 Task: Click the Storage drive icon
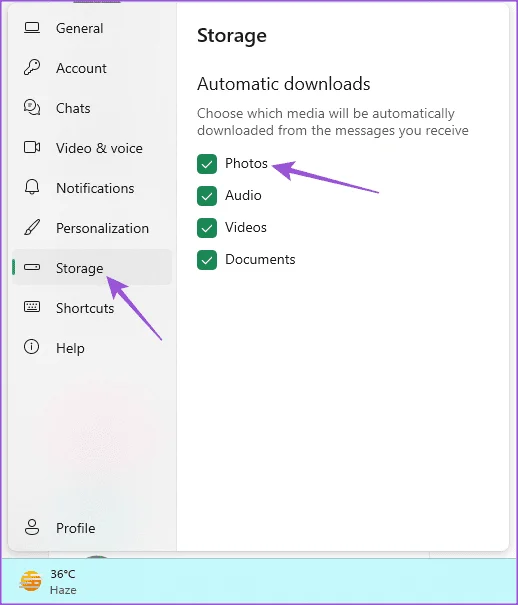pyautogui.click(x=32, y=267)
